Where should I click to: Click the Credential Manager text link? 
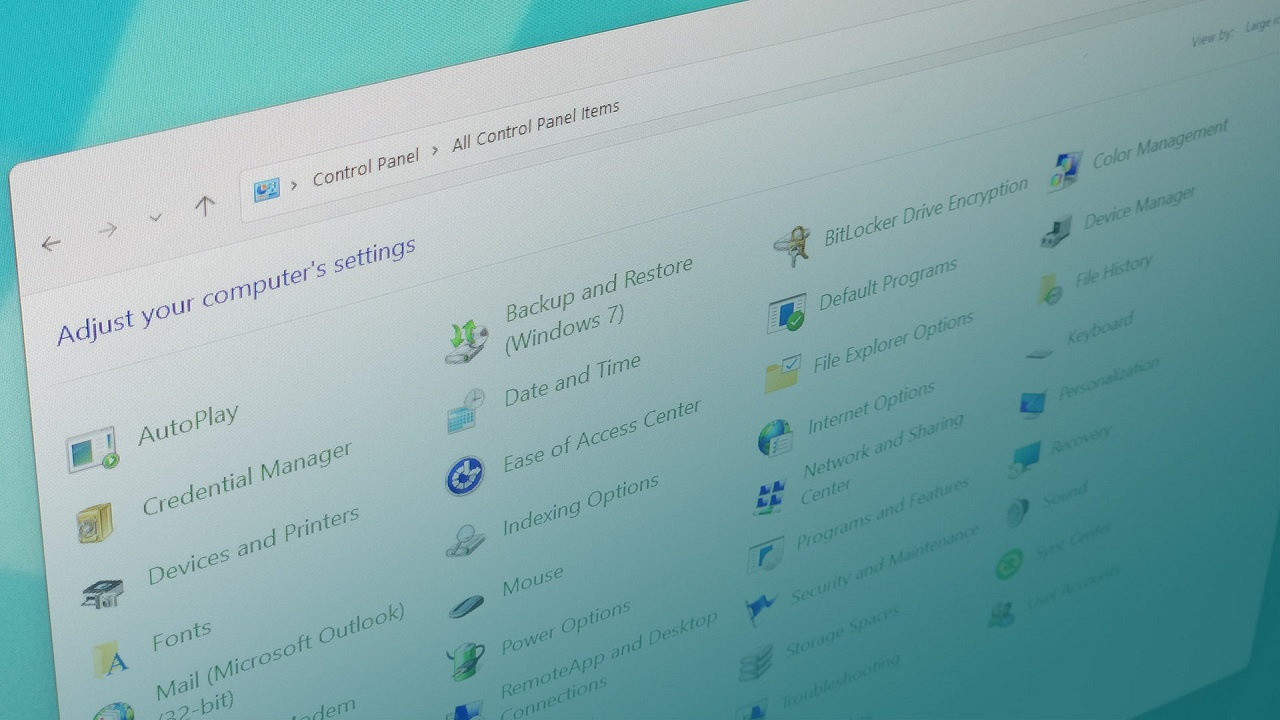[x=248, y=478]
